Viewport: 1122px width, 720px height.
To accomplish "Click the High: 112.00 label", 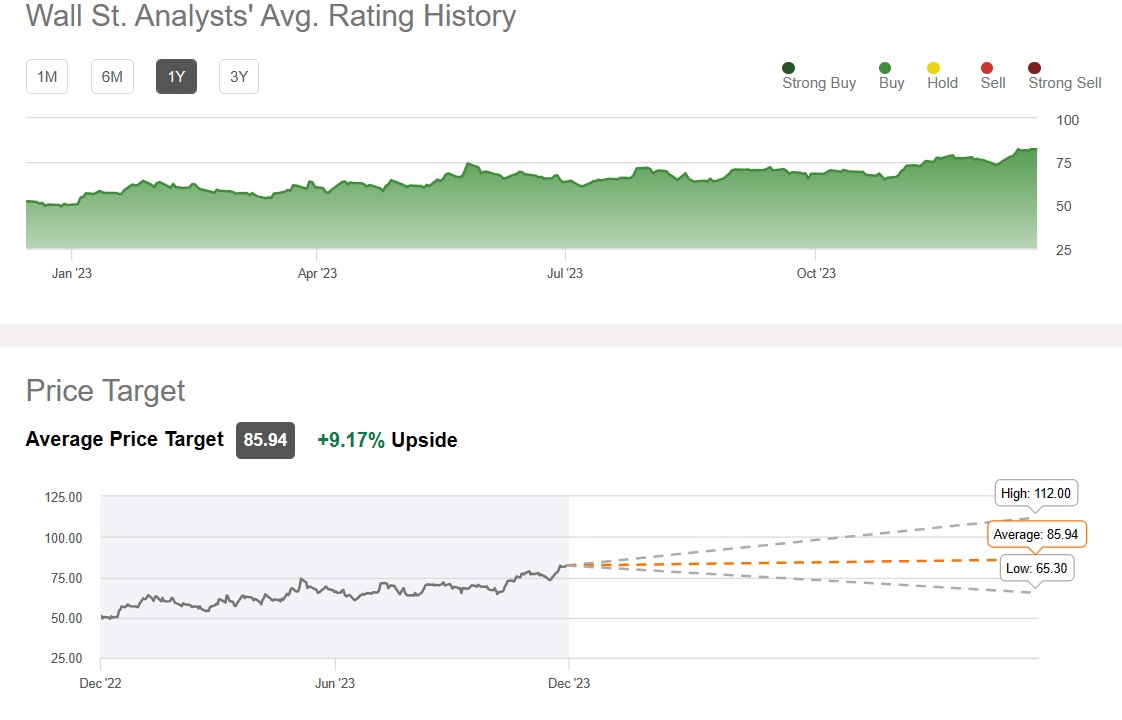I will click(x=1038, y=493).
